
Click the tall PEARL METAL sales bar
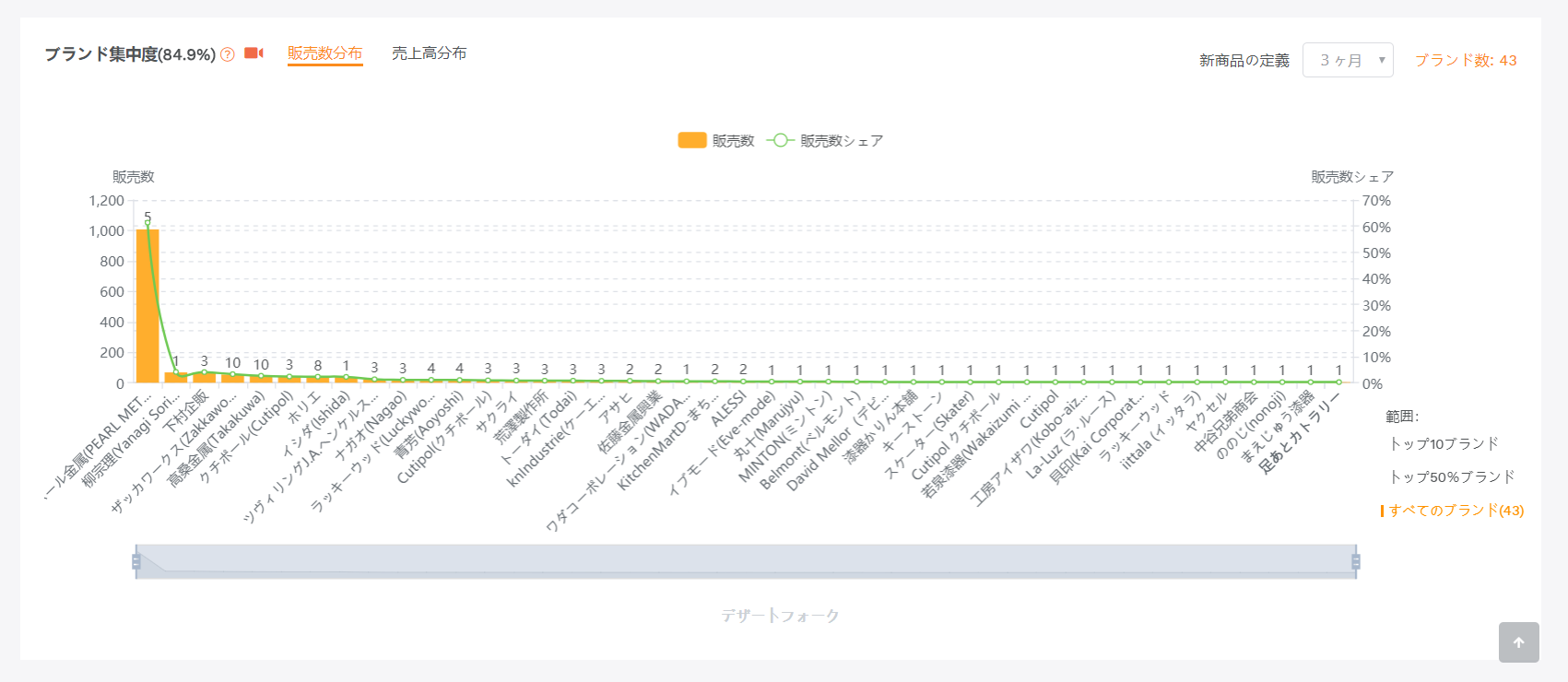pos(147,306)
